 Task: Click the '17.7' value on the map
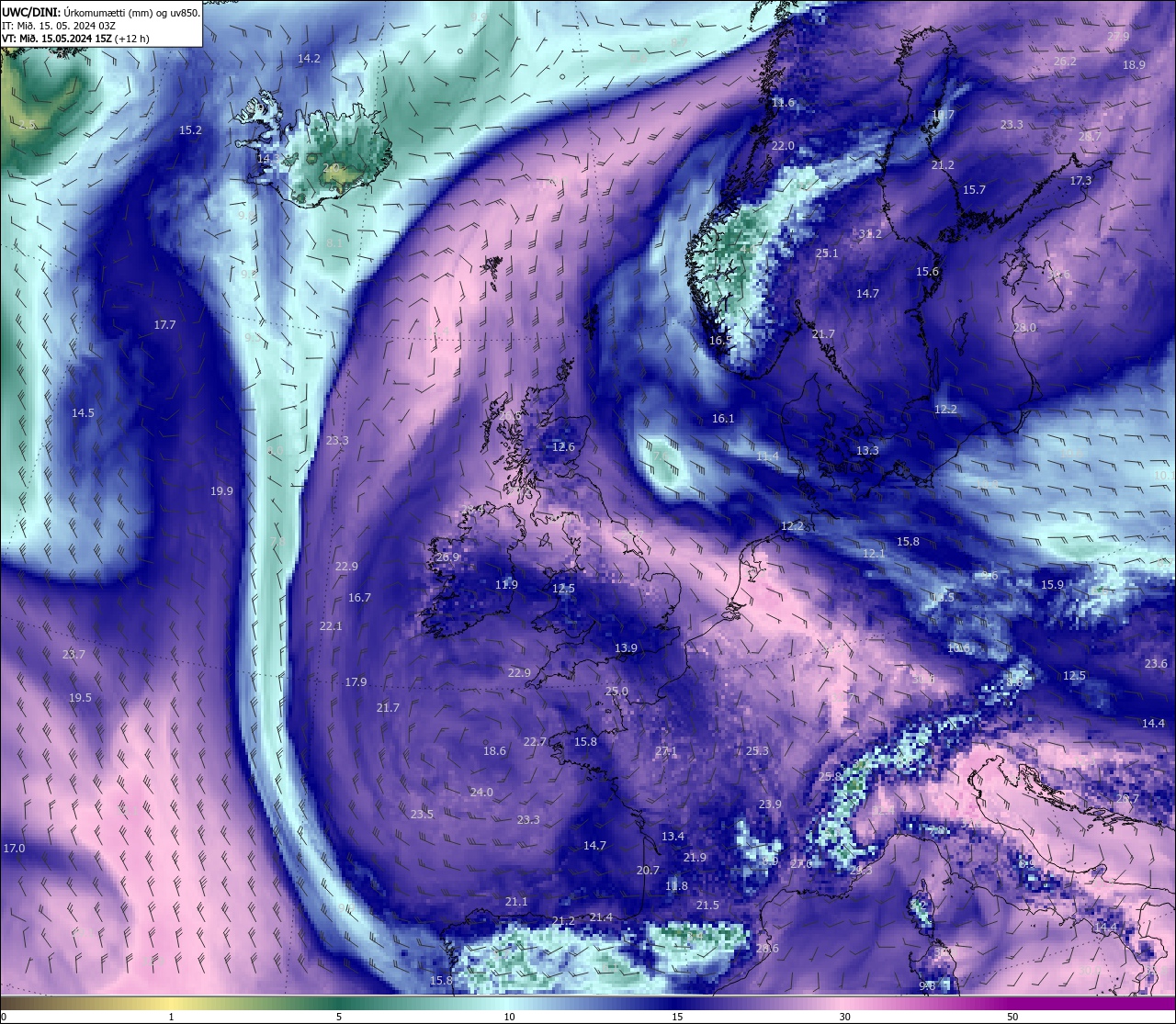(x=164, y=325)
